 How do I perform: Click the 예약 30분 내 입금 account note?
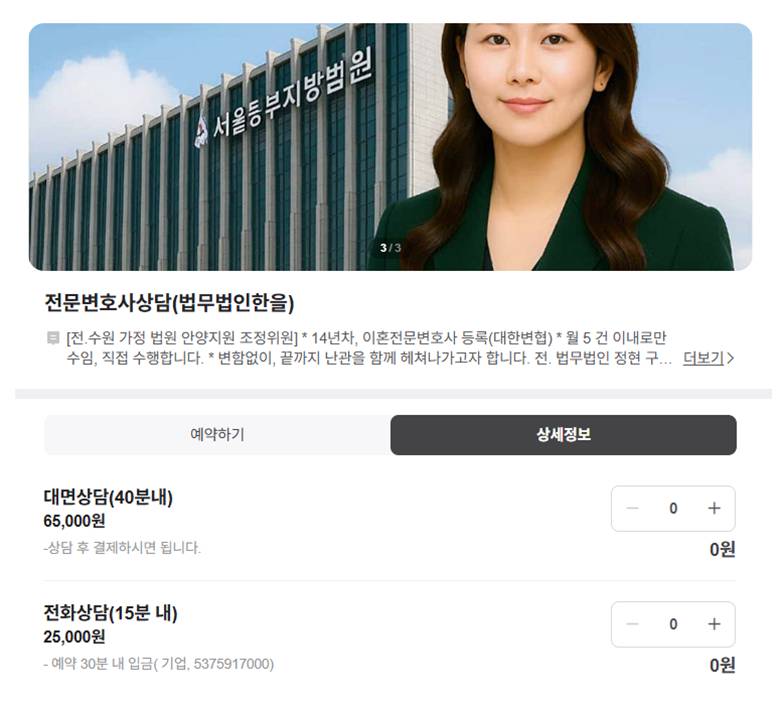(x=158, y=664)
